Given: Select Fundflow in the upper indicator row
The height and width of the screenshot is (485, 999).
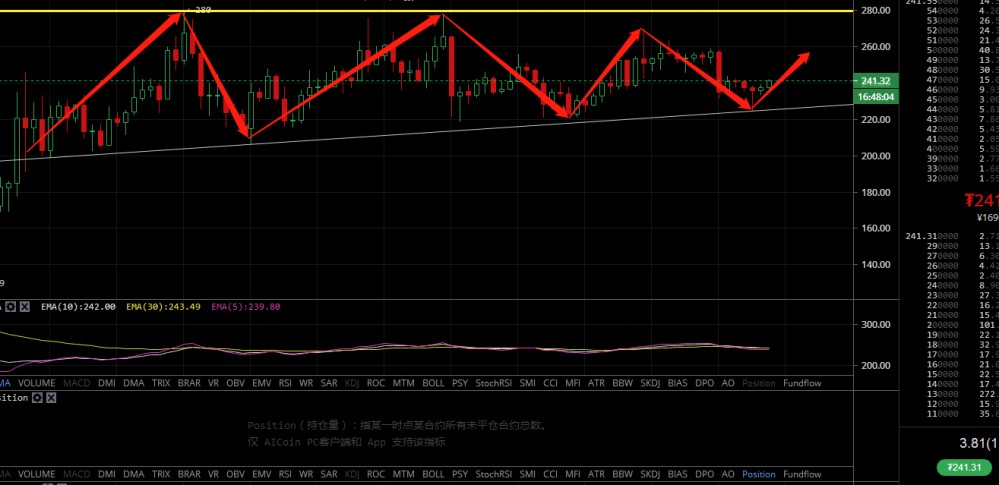Looking at the screenshot, I should (x=802, y=383).
